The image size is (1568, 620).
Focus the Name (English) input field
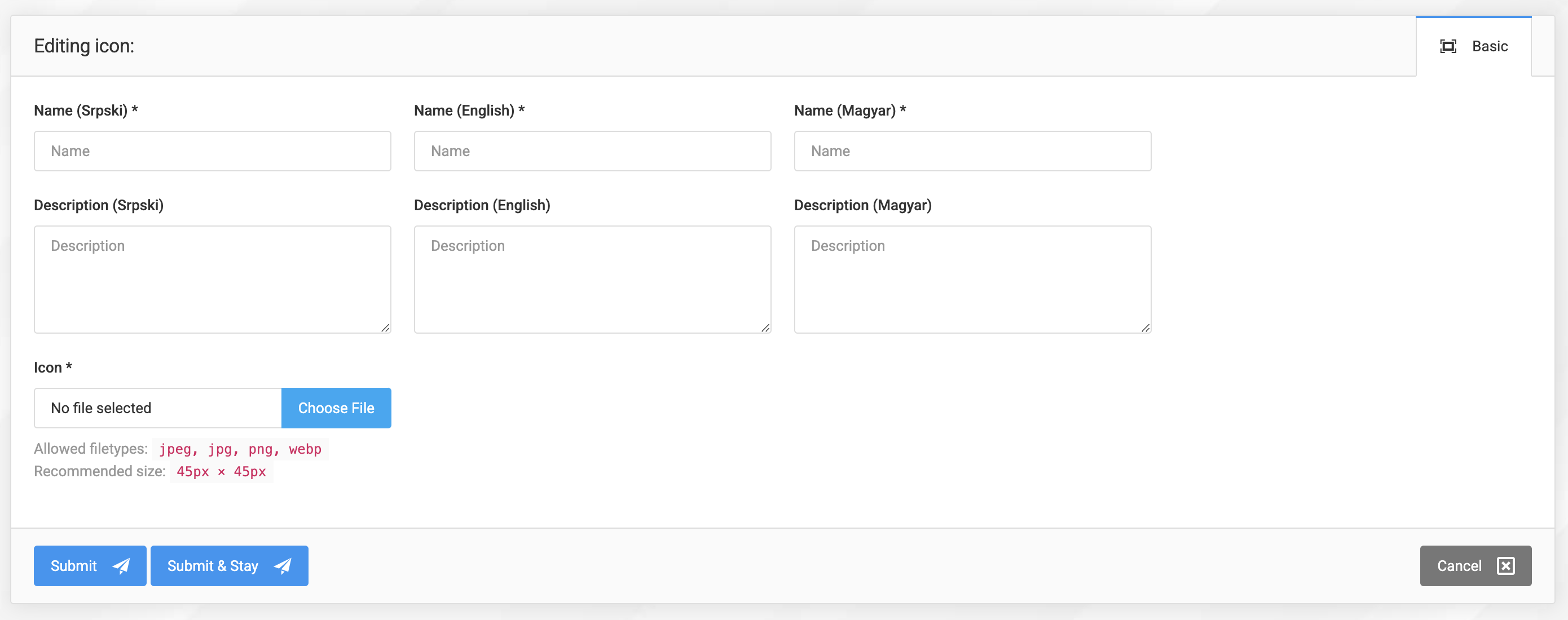tap(592, 151)
